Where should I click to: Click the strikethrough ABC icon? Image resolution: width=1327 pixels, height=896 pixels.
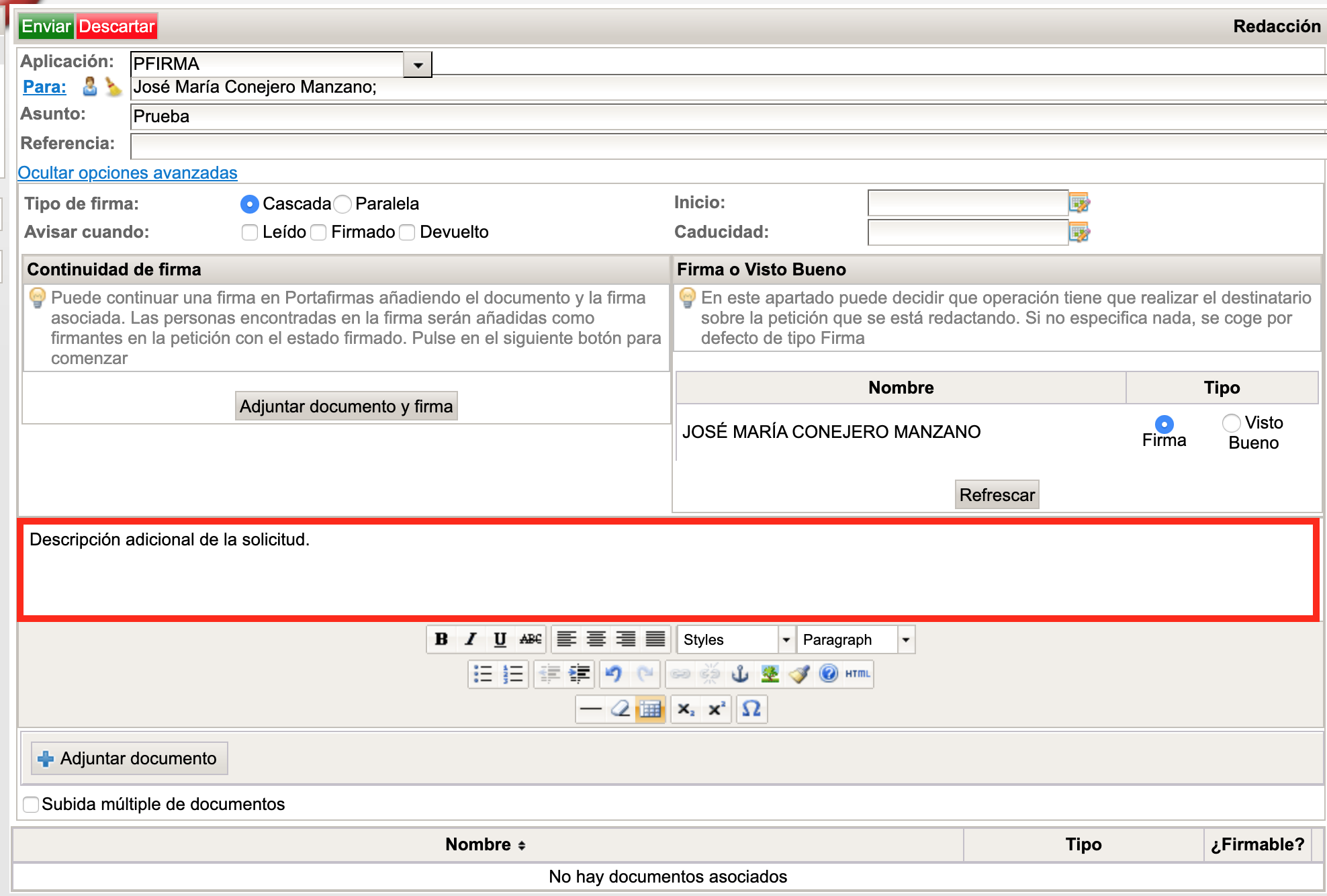[x=530, y=639]
